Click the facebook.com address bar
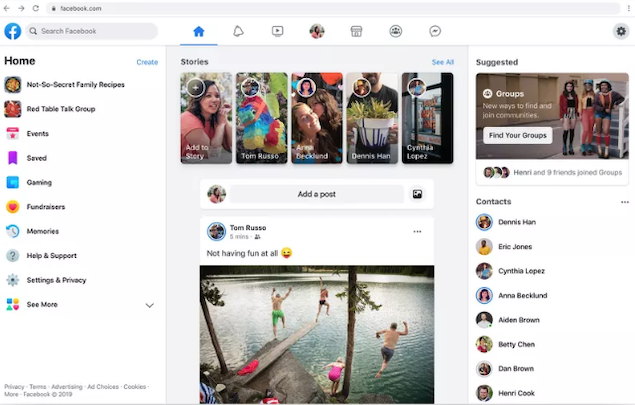The width and height of the screenshot is (635, 405). coord(333,8)
